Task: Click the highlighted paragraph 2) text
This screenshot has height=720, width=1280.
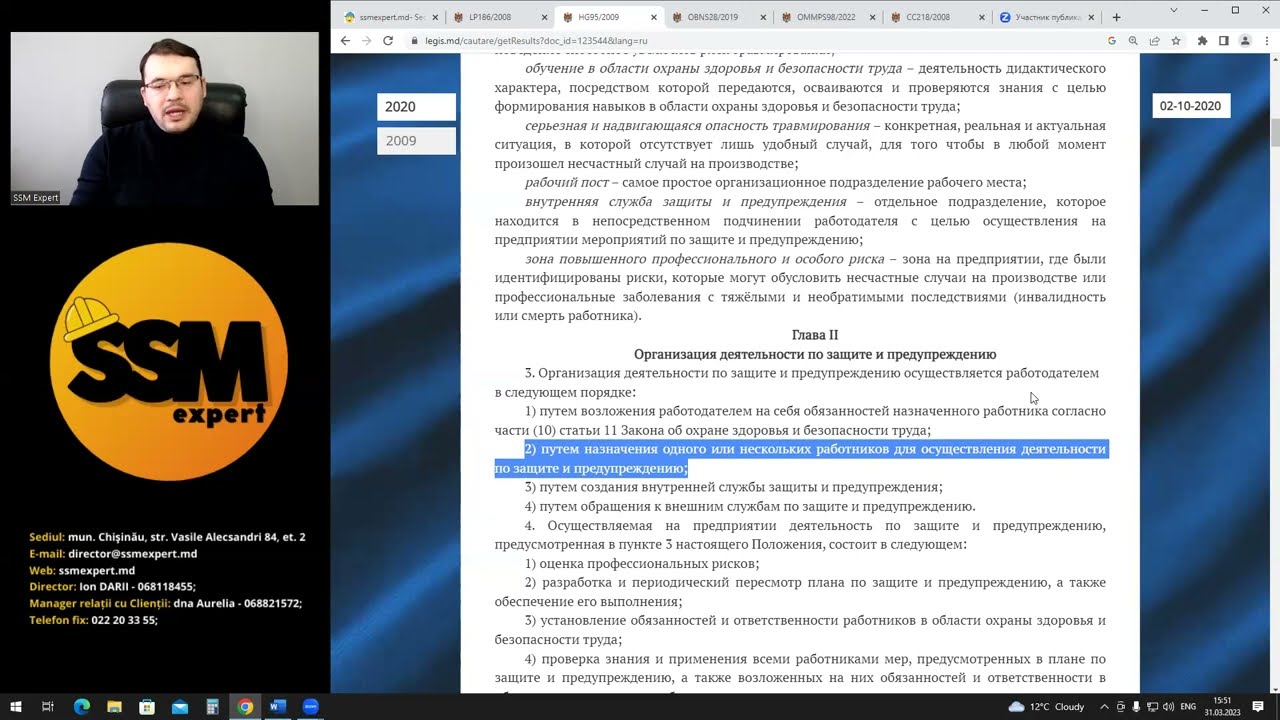Action: click(x=801, y=459)
